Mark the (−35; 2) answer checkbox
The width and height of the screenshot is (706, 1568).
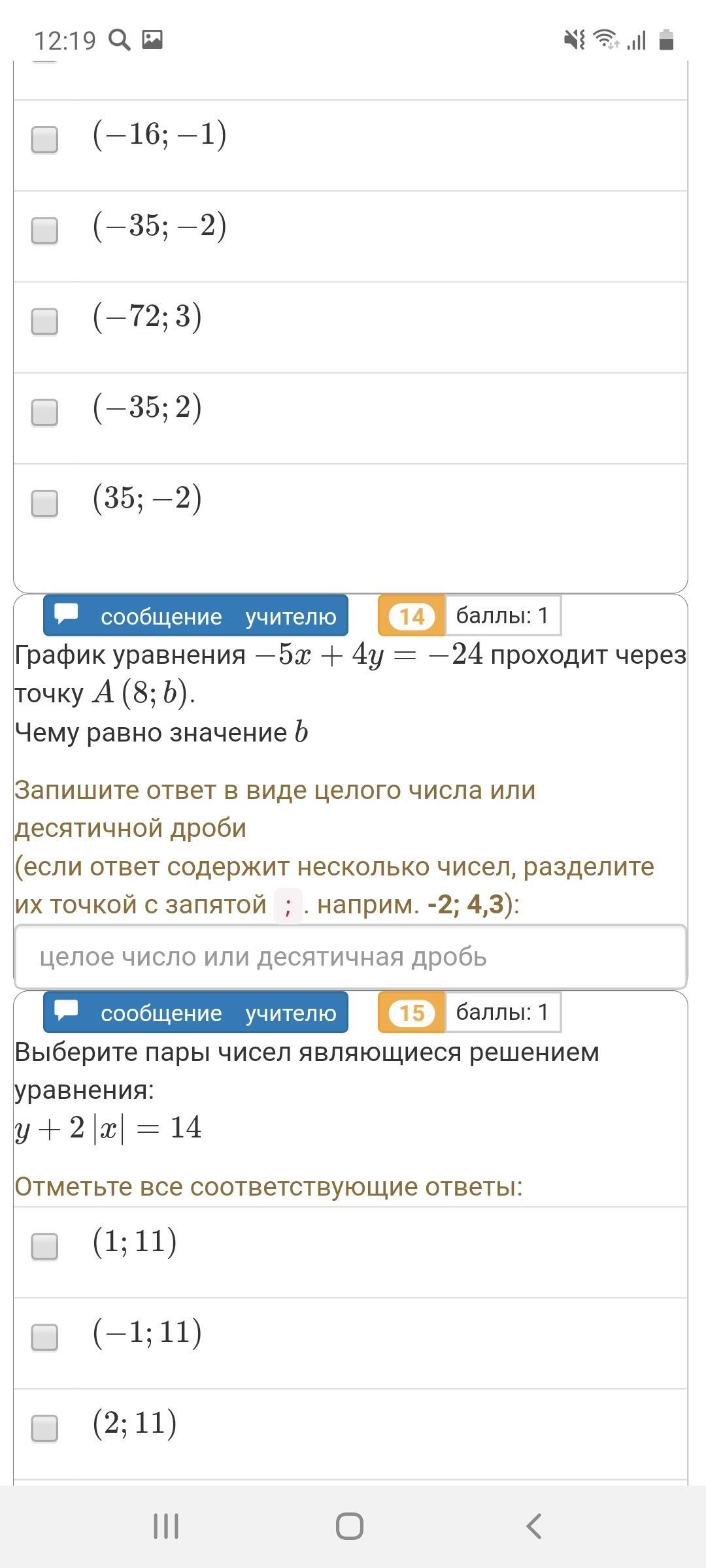[44, 412]
